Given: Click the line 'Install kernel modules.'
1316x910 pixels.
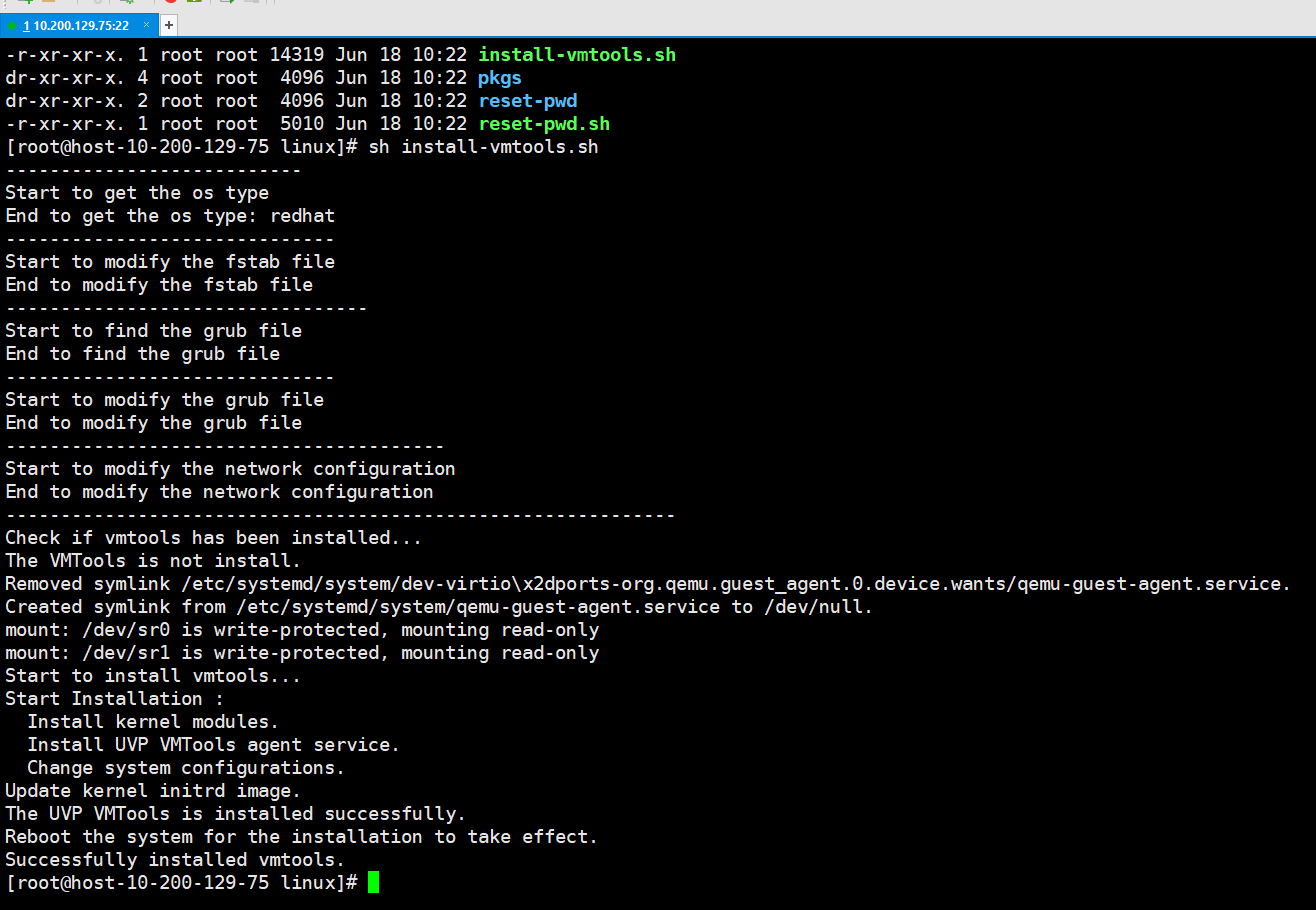Looking at the screenshot, I should click(x=153, y=722).
